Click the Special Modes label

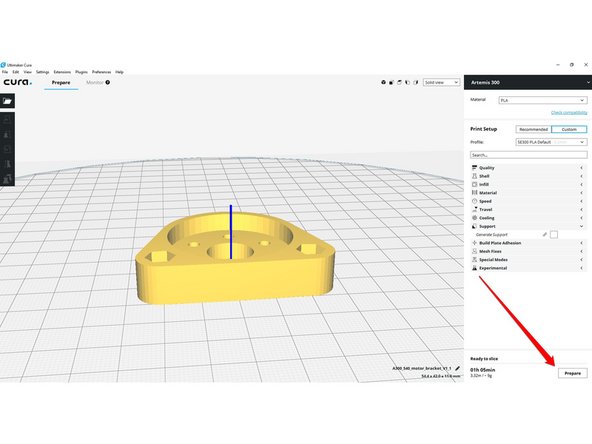point(493,260)
